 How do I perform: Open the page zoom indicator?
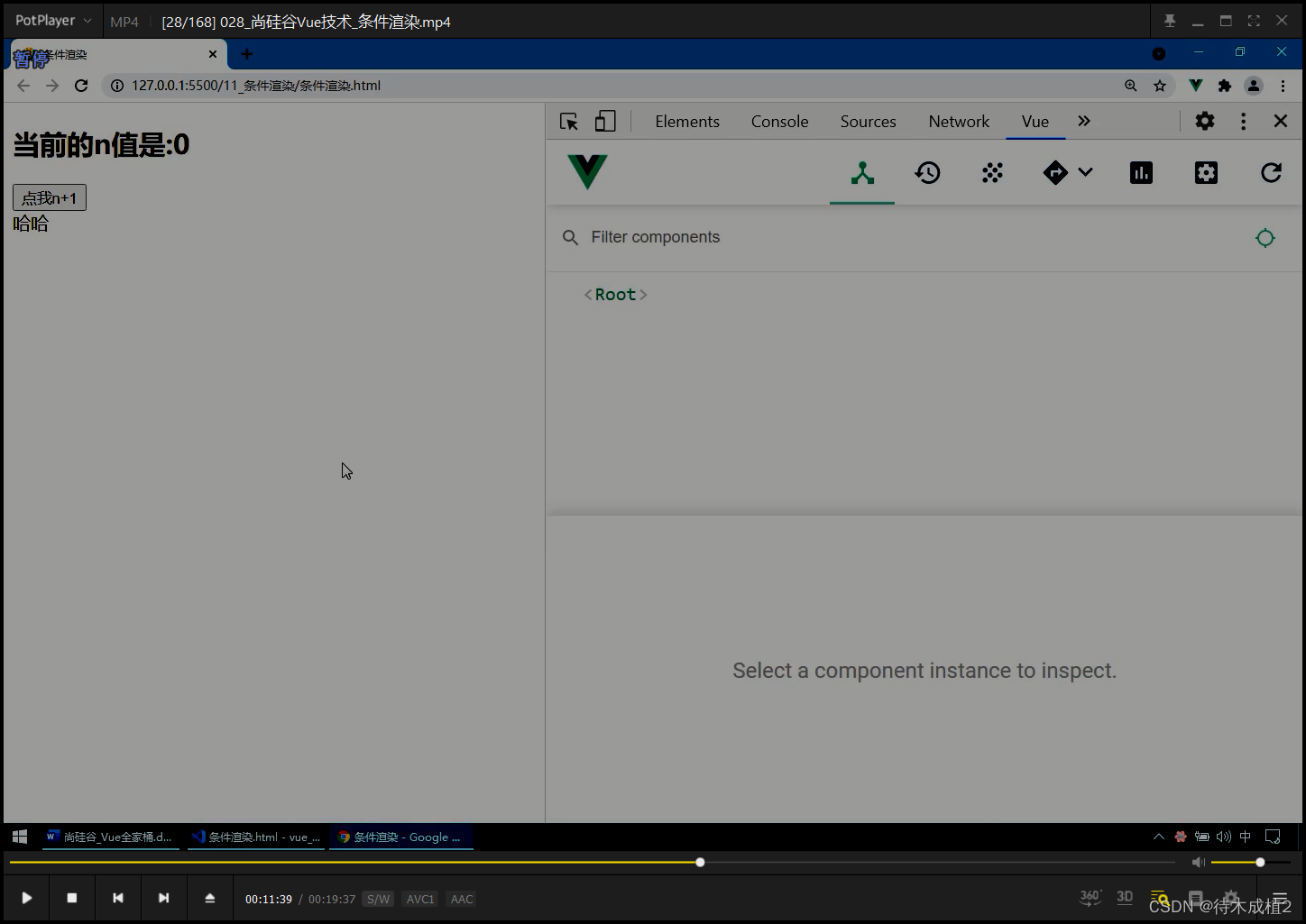pyautogui.click(x=1131, y=86)
